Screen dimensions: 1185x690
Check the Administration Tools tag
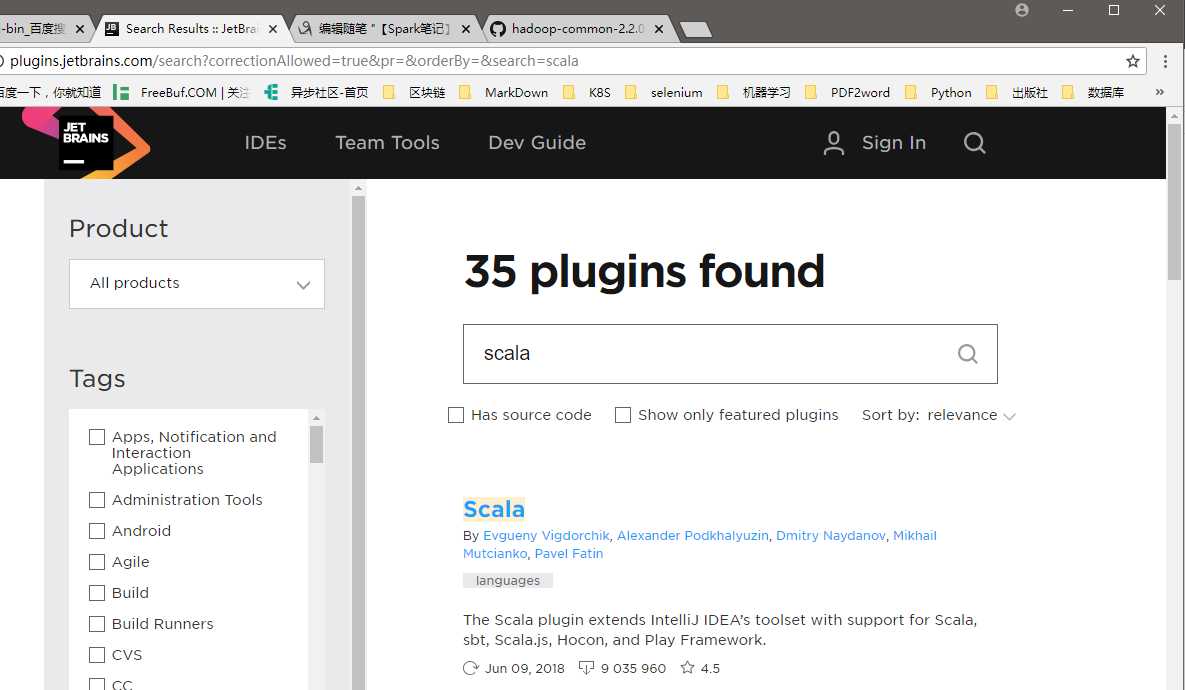pyautogui.click(x=97, y=500)
